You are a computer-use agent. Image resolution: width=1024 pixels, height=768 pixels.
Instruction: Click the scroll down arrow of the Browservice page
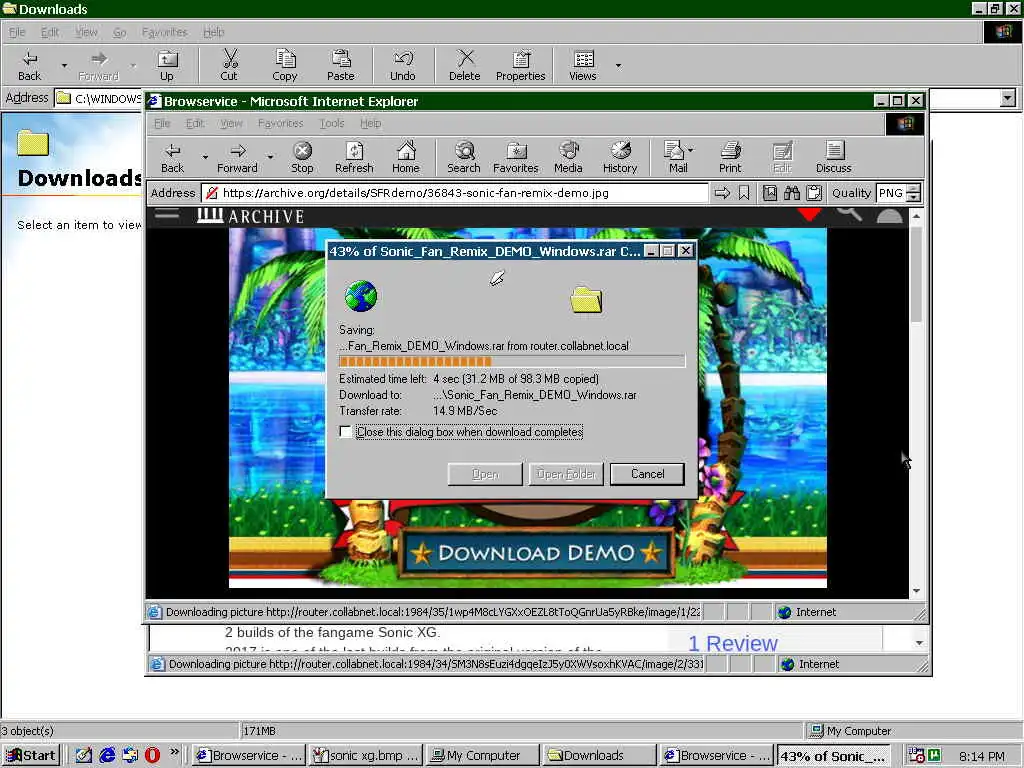coord(916,590)
